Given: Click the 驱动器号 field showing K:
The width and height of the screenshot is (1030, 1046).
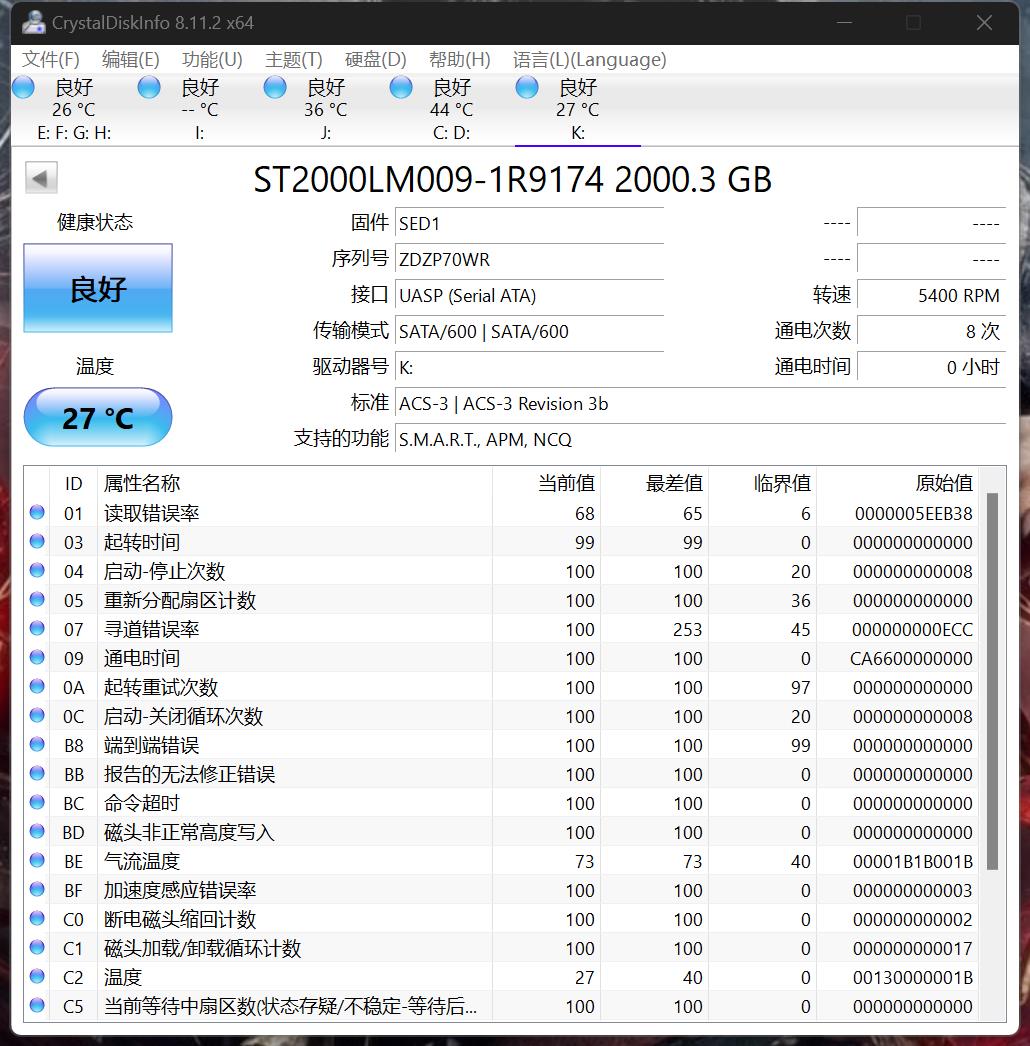Looking at the screenshot, I should click(x=529, y=368).
